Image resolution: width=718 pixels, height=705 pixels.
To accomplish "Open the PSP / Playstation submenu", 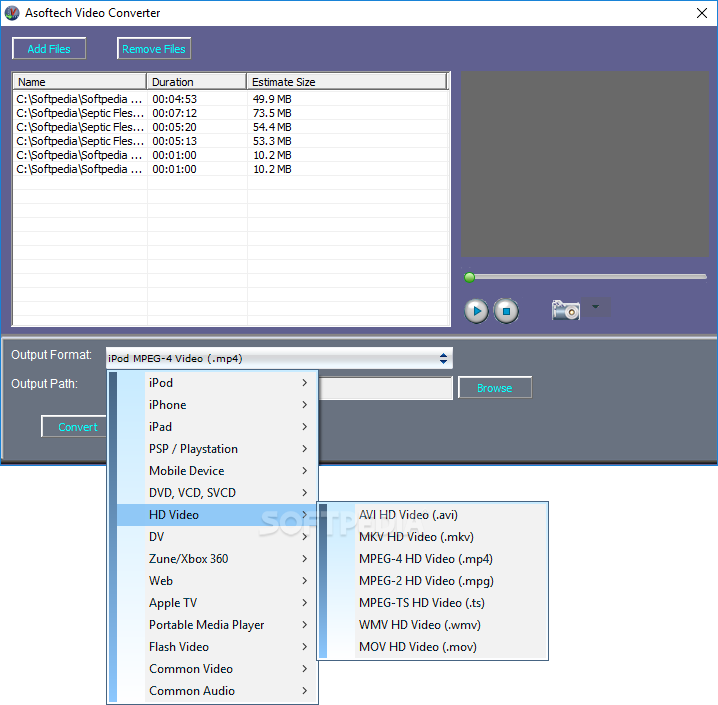I will click(217, 449).
